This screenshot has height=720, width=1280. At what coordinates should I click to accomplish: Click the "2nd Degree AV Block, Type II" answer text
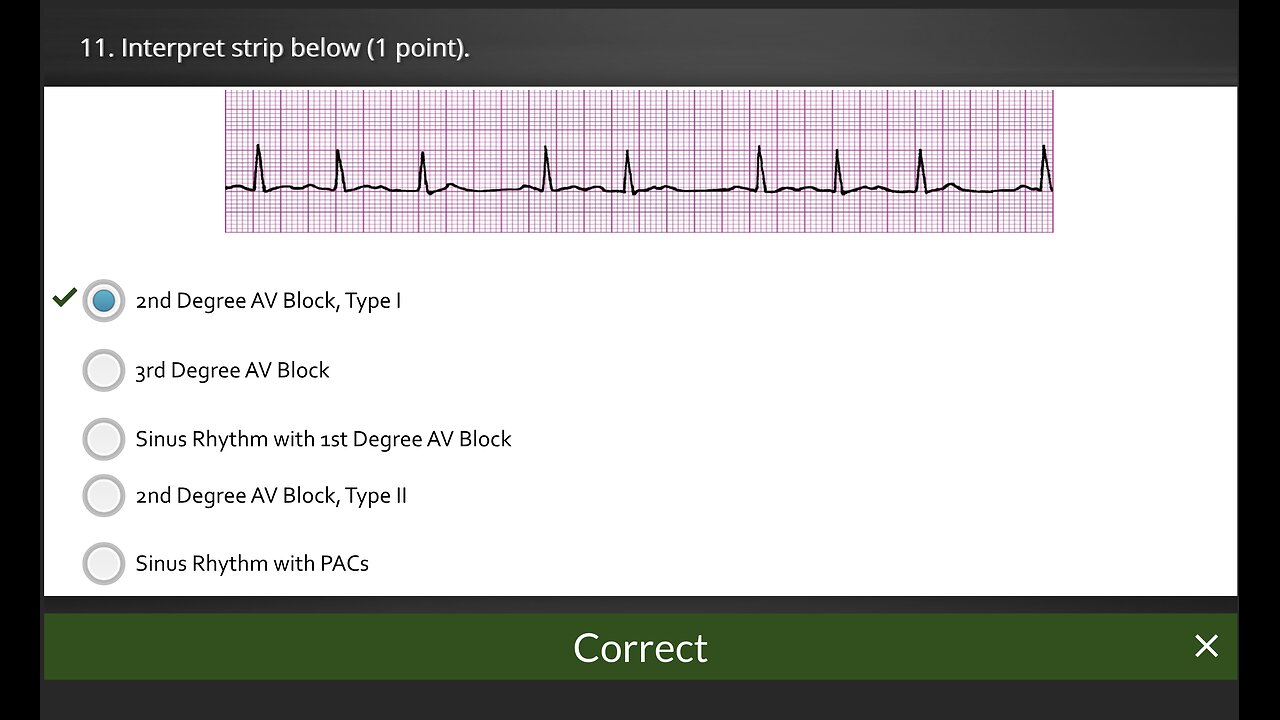pos(271,496)
